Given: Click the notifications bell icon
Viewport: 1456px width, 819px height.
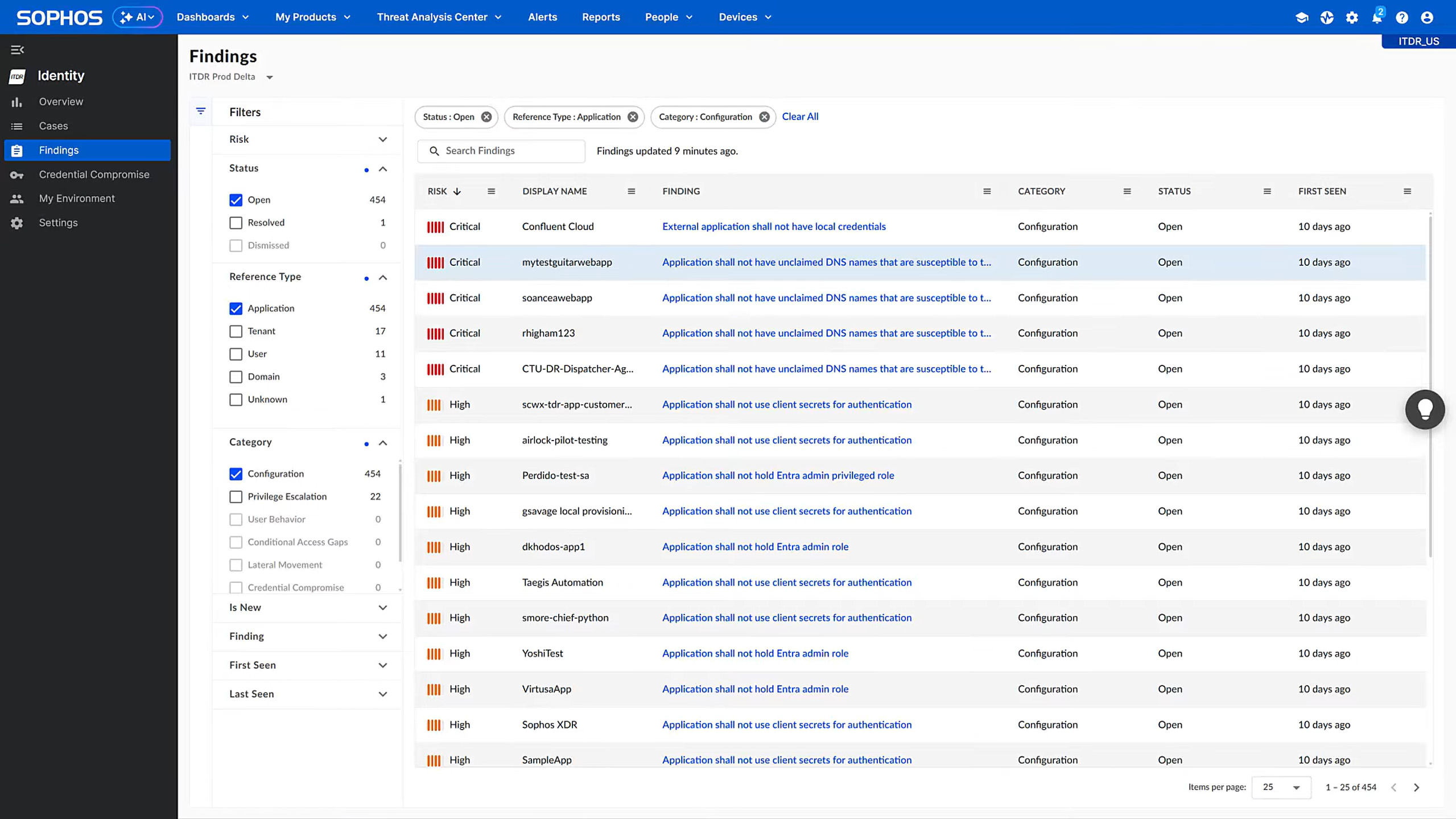Looking at the screenshot, I should 1376,18.
